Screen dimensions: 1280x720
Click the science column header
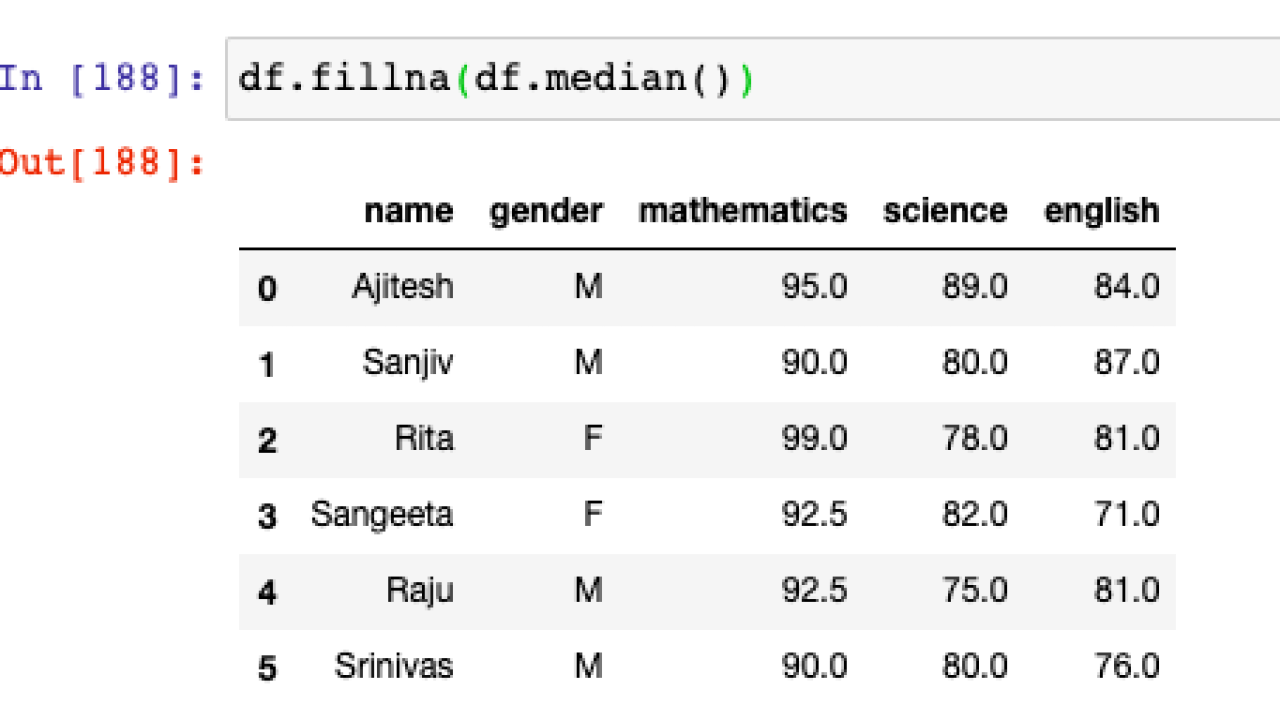945,211
